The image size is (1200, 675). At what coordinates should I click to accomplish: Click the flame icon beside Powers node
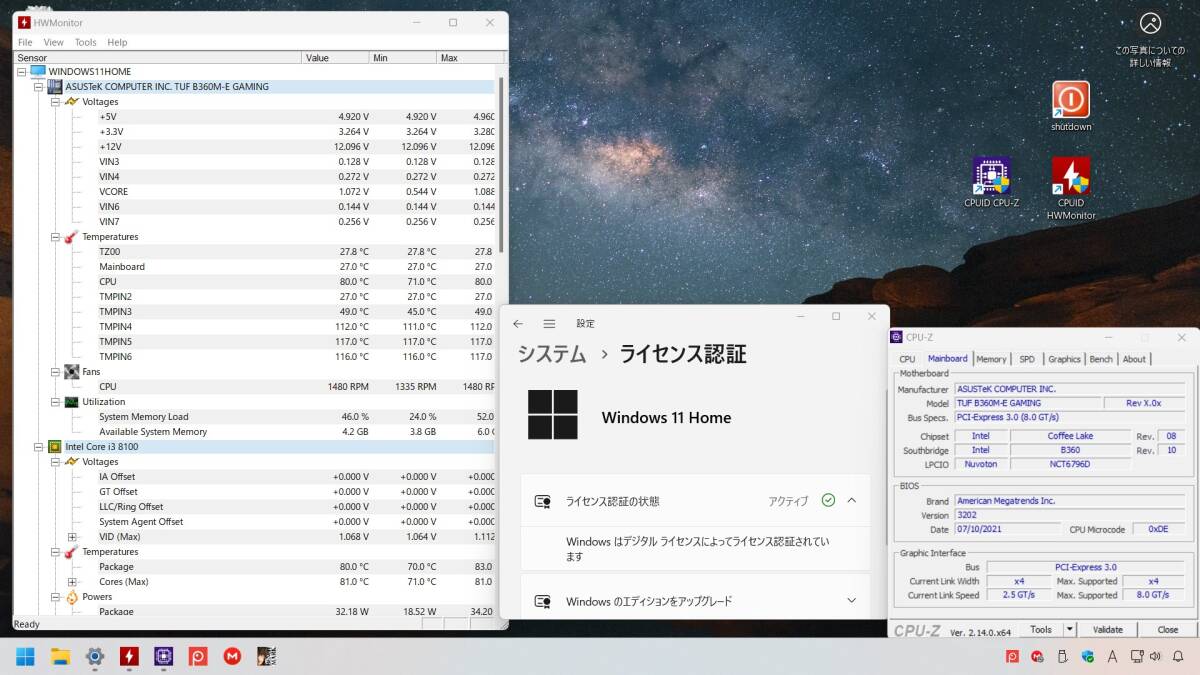pyautogui.click(x=71, y=597)
